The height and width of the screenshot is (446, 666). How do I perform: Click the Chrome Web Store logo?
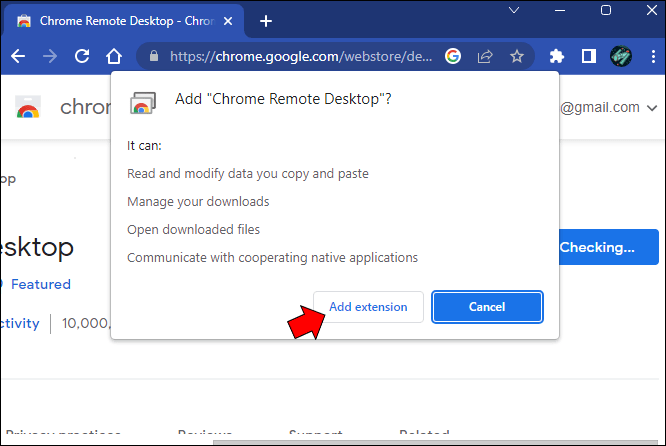pos(28,107)
